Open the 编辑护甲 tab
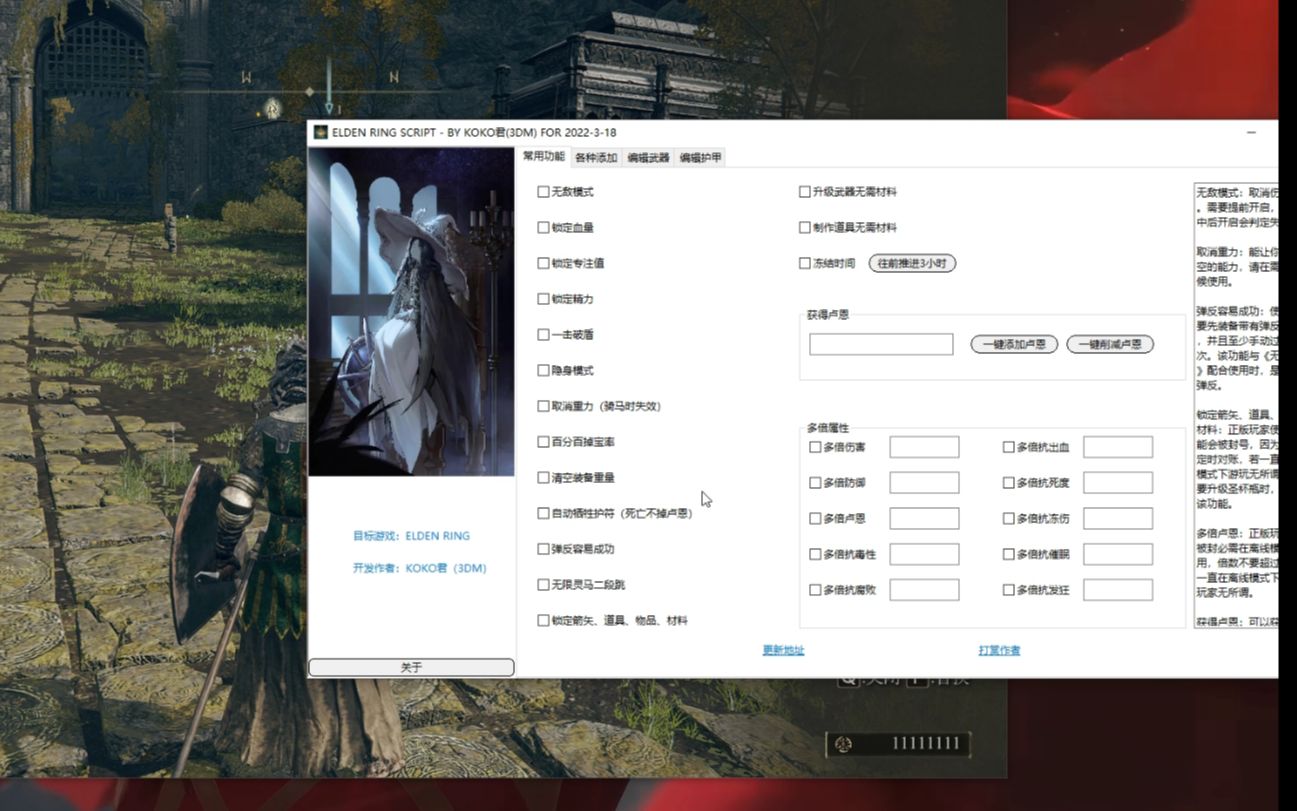 tap(700, 158)
